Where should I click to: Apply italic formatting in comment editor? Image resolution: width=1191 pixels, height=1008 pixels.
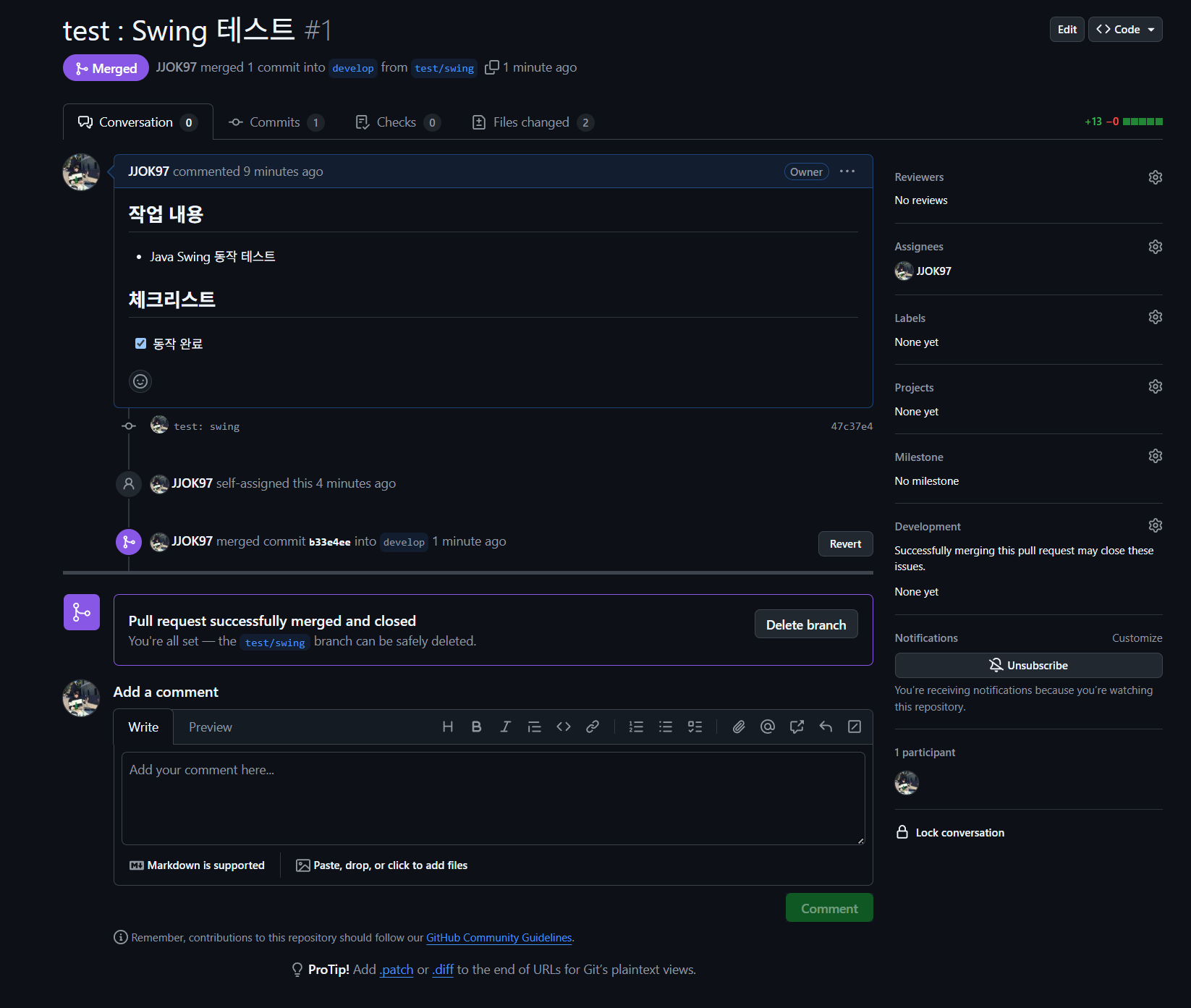click(505, 727)
